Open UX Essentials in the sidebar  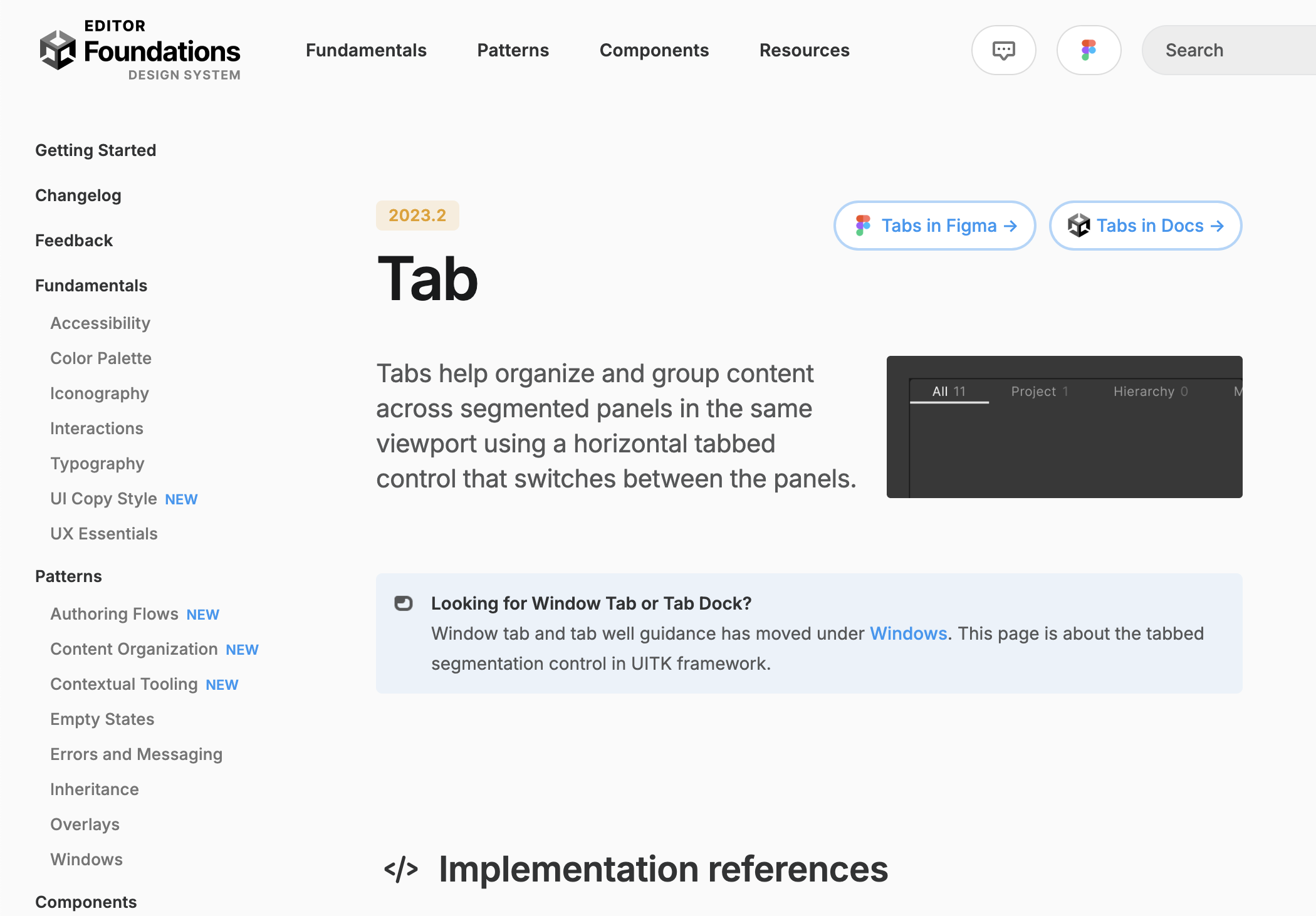[104, 534]
